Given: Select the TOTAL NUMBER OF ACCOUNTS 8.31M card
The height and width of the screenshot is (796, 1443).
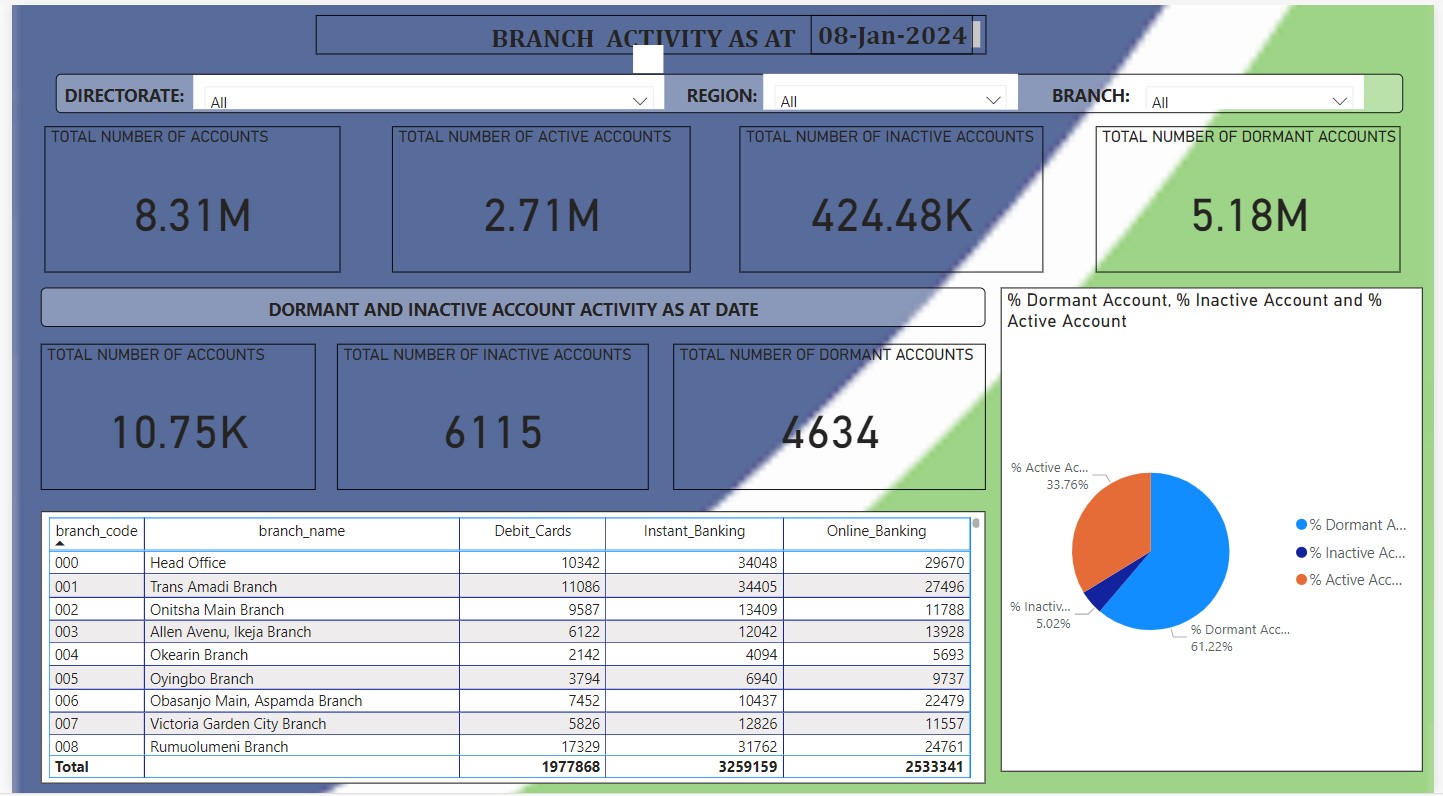Looking at the screenshot, I should click(x=192, y=198).
